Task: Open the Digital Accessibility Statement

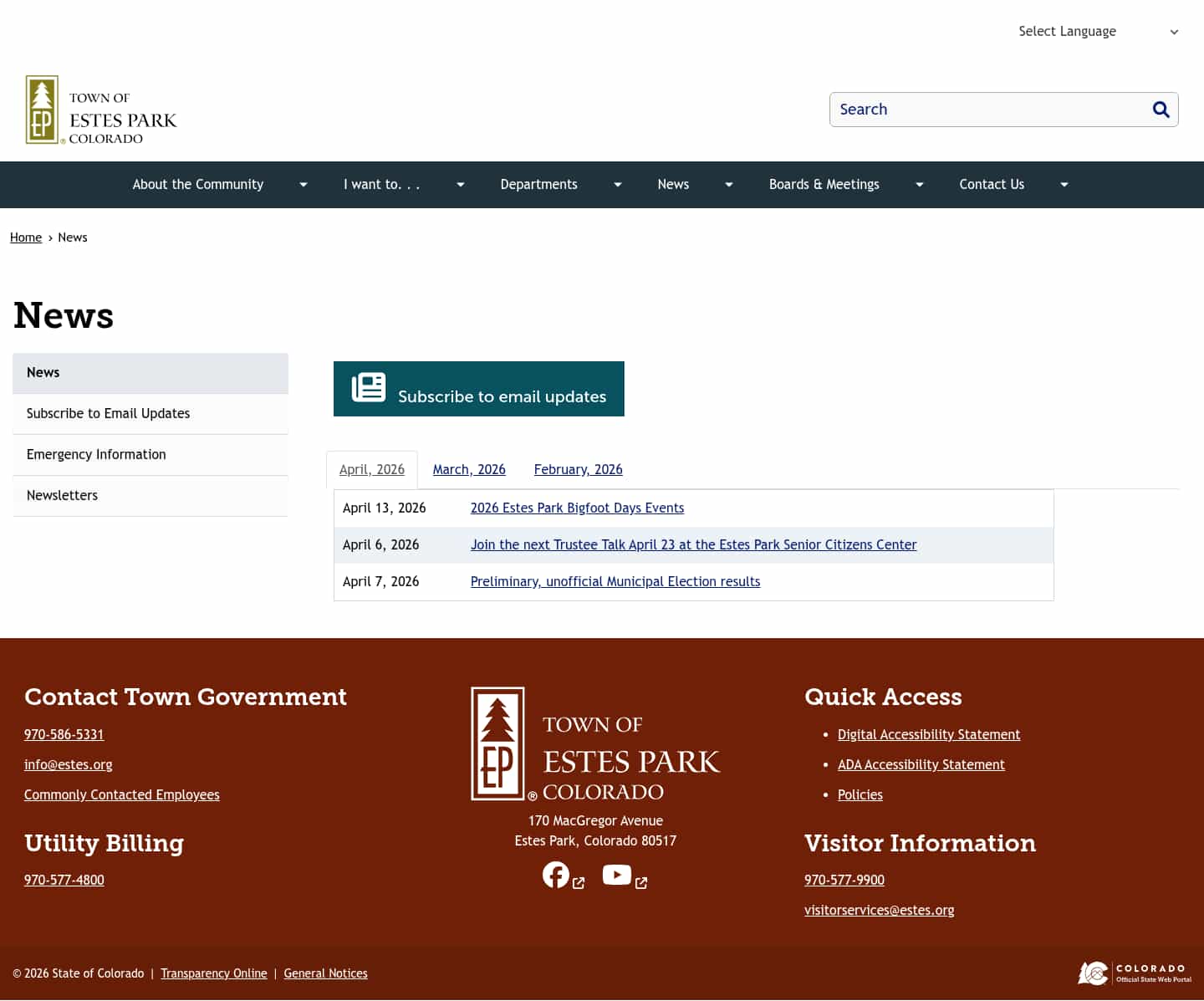Action: (928, 734)
